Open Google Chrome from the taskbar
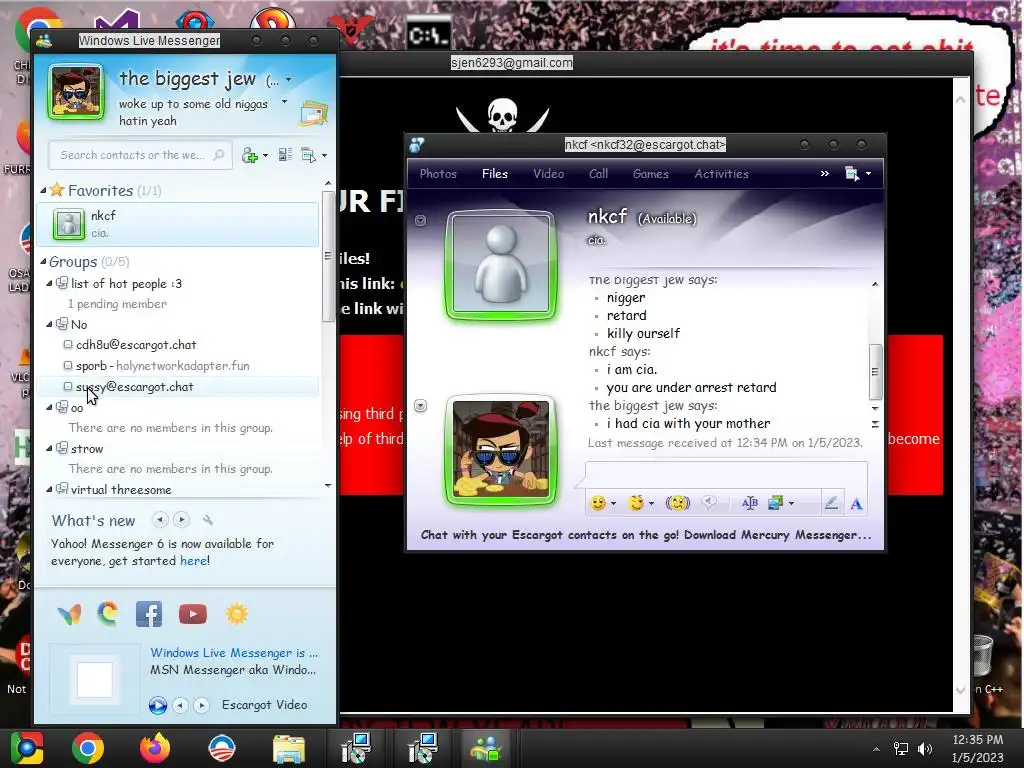Image resolution: width=1024 pixels, height=768 pixels. pos(88,748)
